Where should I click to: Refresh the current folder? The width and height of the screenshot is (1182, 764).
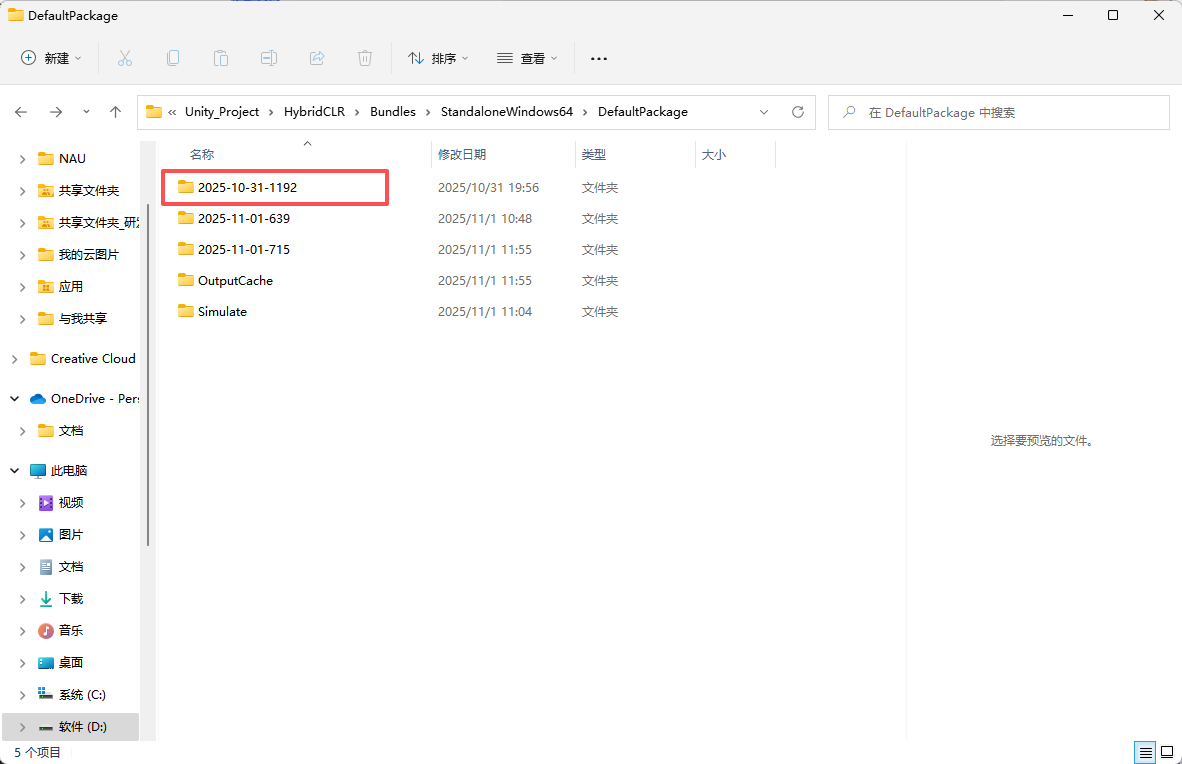coord(798,112)
